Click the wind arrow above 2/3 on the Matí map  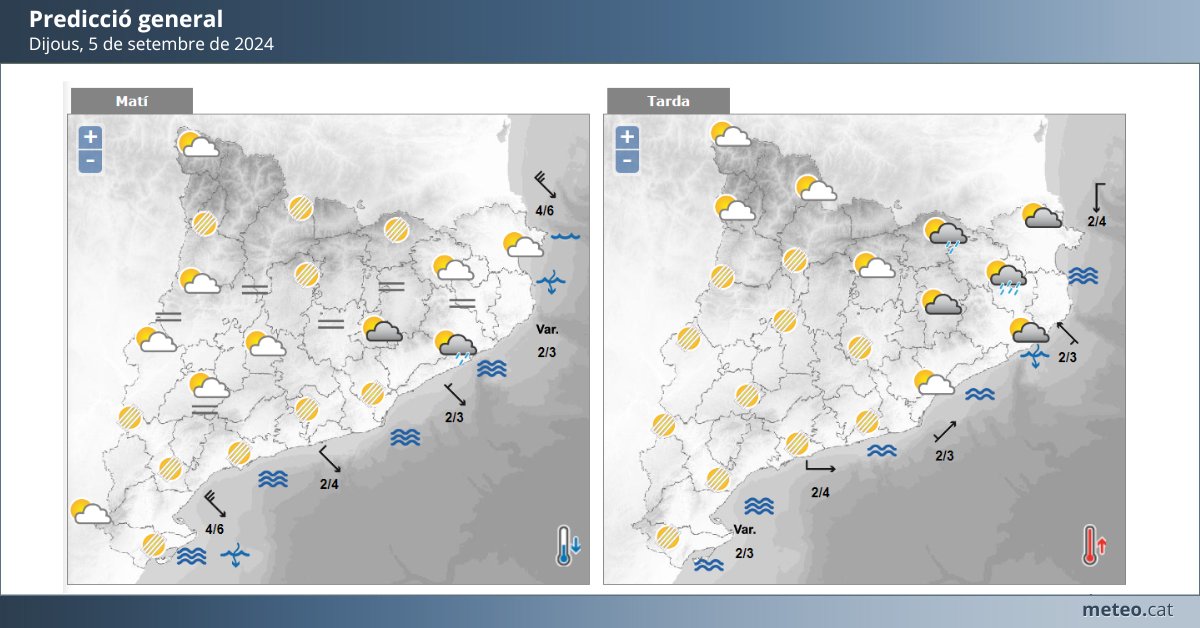(455, 393)
